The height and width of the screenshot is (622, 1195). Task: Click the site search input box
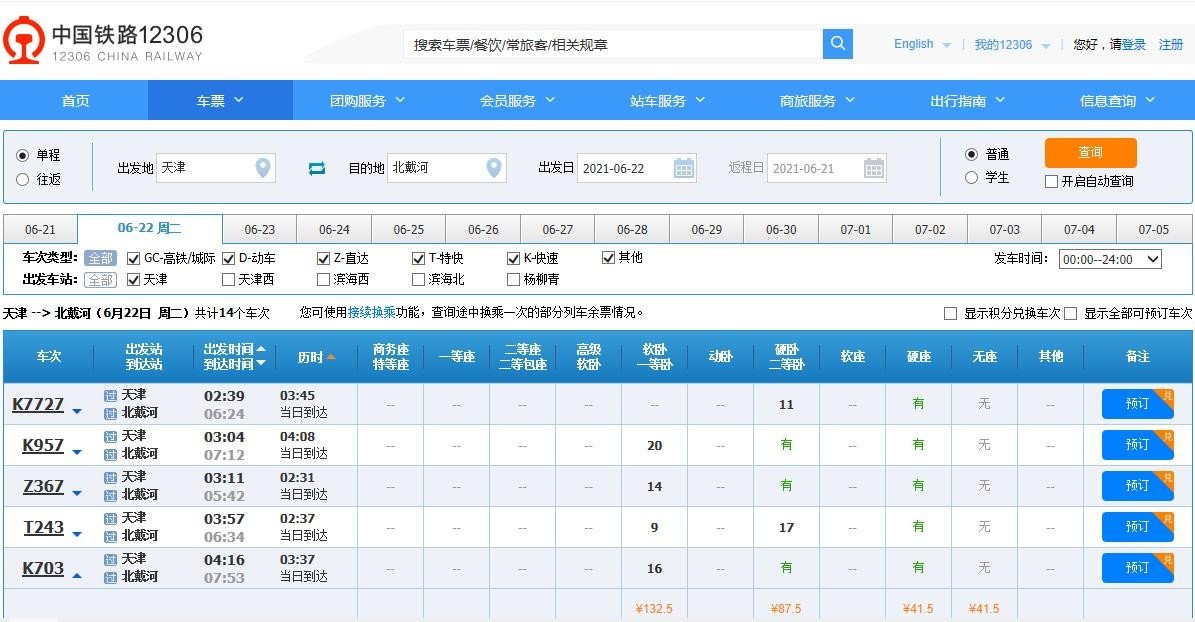[x=614, y=44]
